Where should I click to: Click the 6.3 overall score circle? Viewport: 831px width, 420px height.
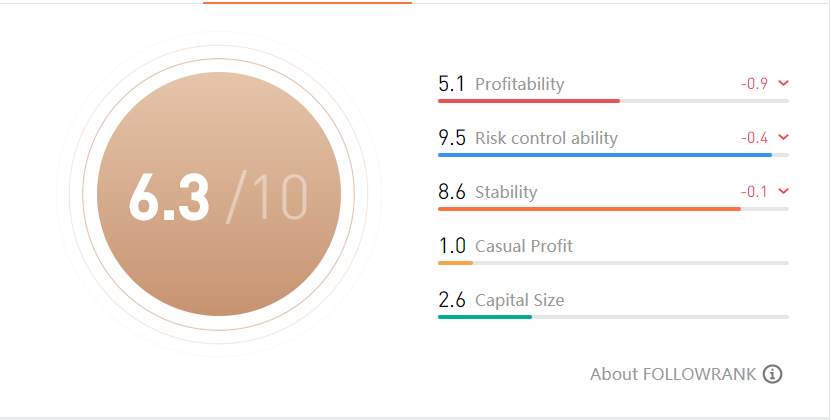click(x=219, y=194)
